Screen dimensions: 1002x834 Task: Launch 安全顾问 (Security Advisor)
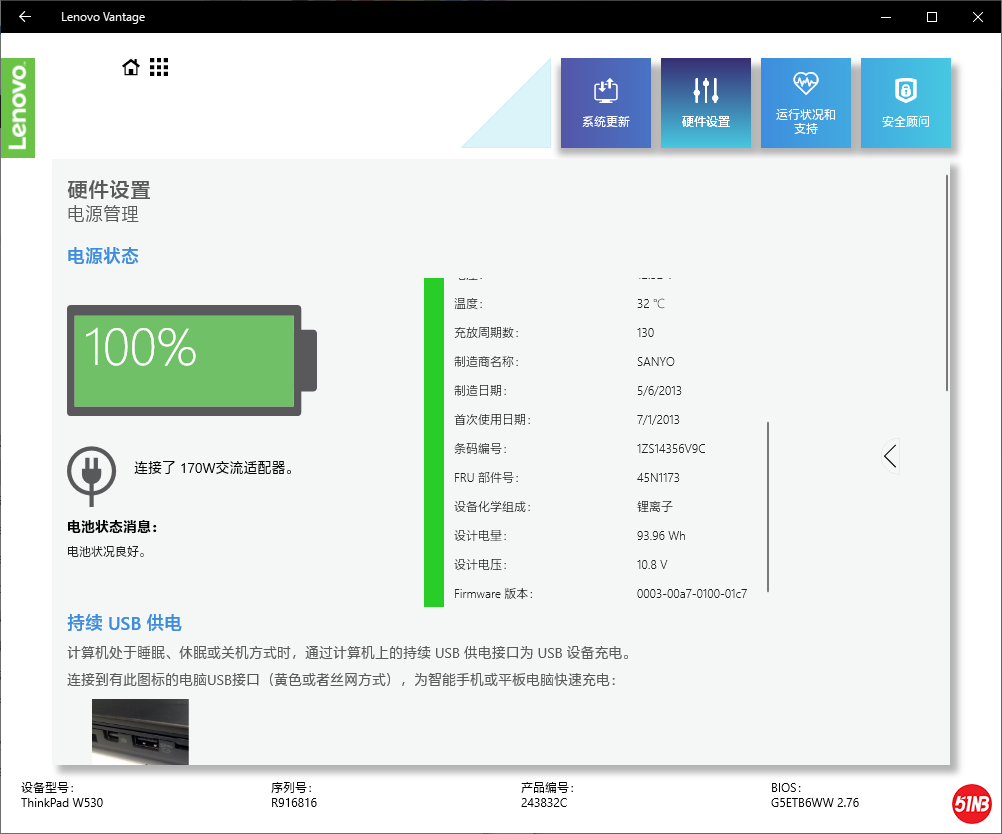905,103
